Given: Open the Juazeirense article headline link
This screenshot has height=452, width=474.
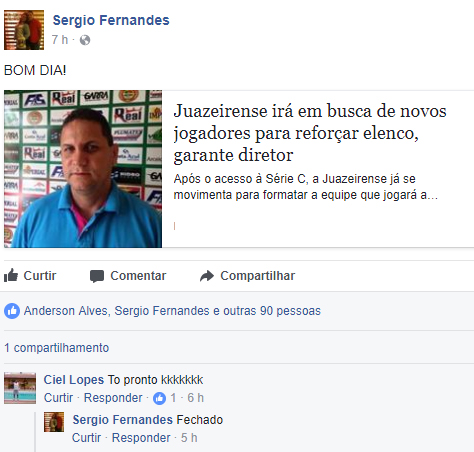Looking at the screenshot, I should point(310,133).
